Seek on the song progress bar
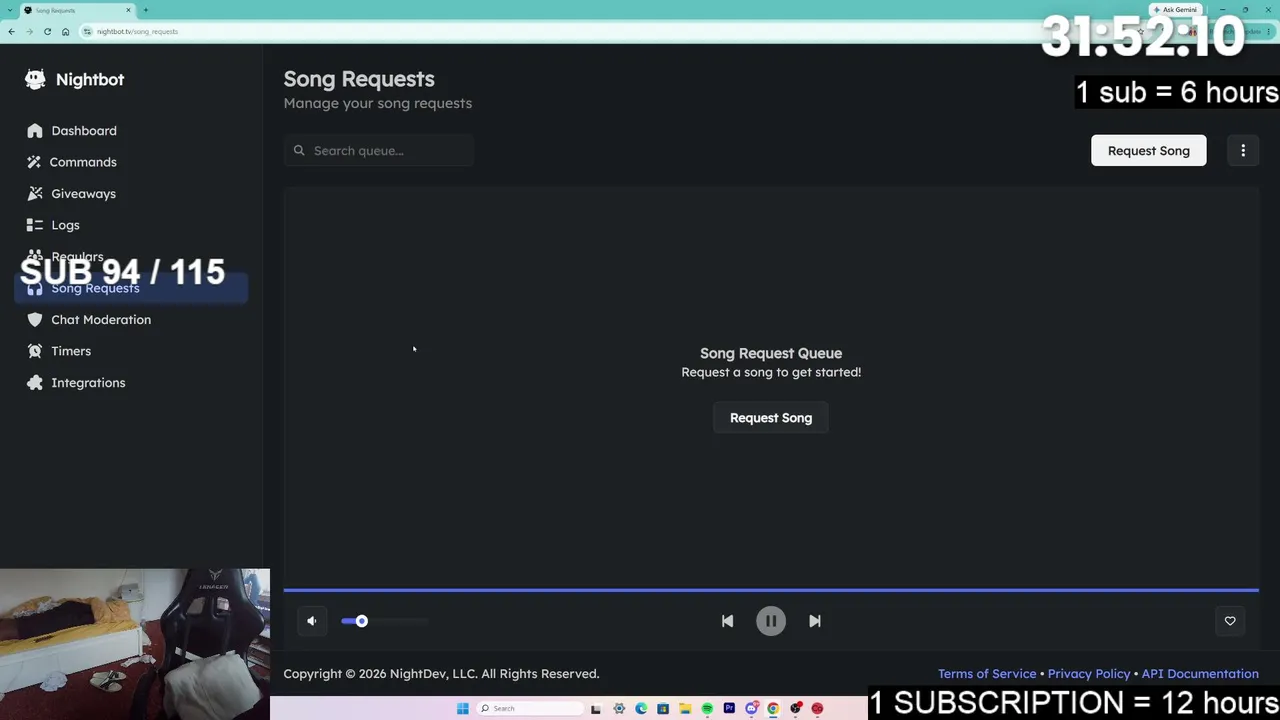This screenshot has height=720, width=1280. [771, 590]
